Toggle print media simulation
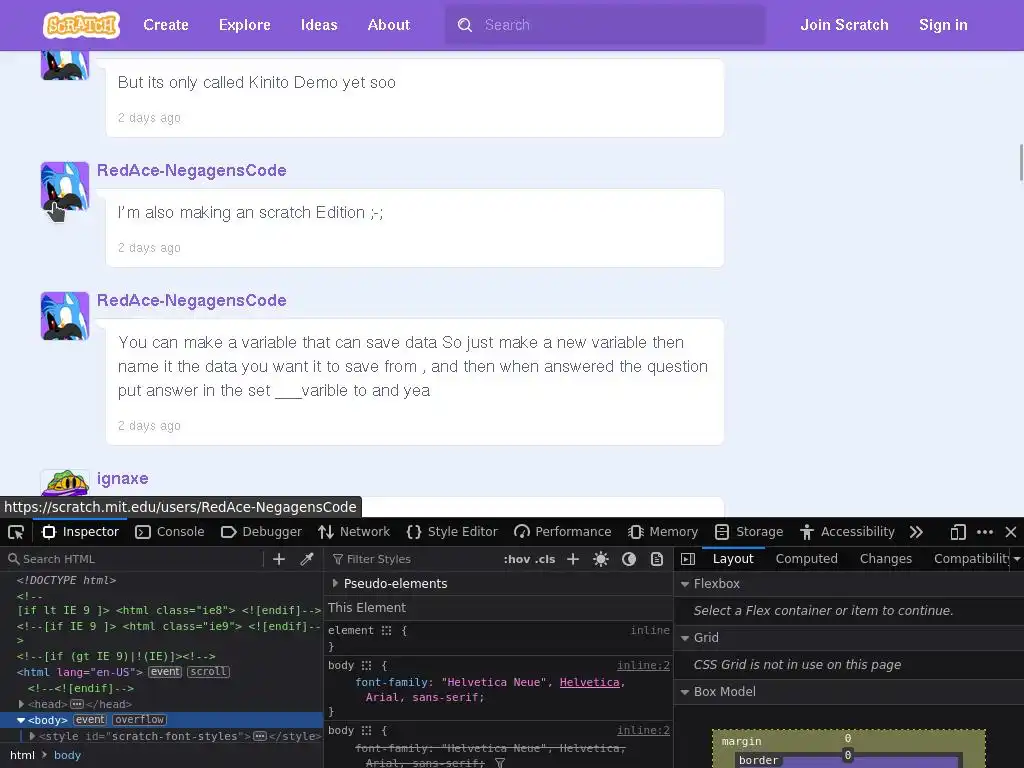Viewport: 1024px width, 768px height. tap(657, 559)
